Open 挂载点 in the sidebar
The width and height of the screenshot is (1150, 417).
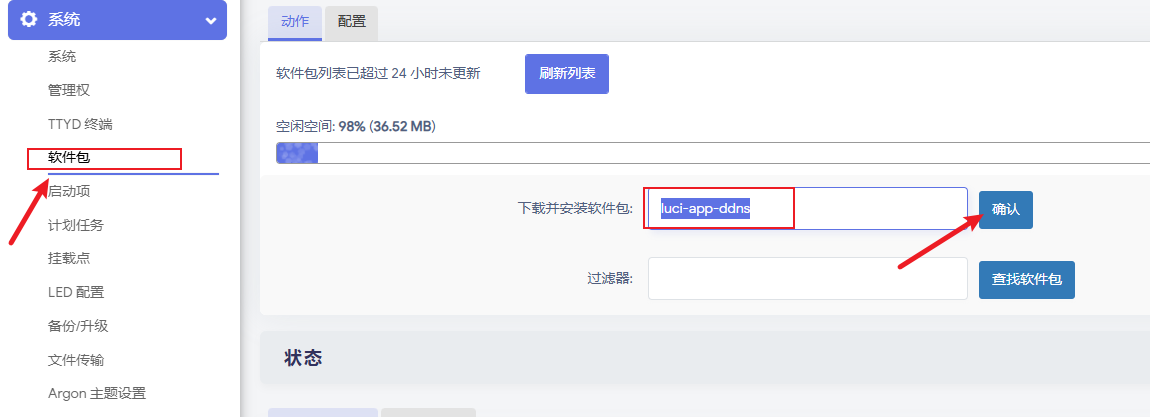click(x=69, y=258)
